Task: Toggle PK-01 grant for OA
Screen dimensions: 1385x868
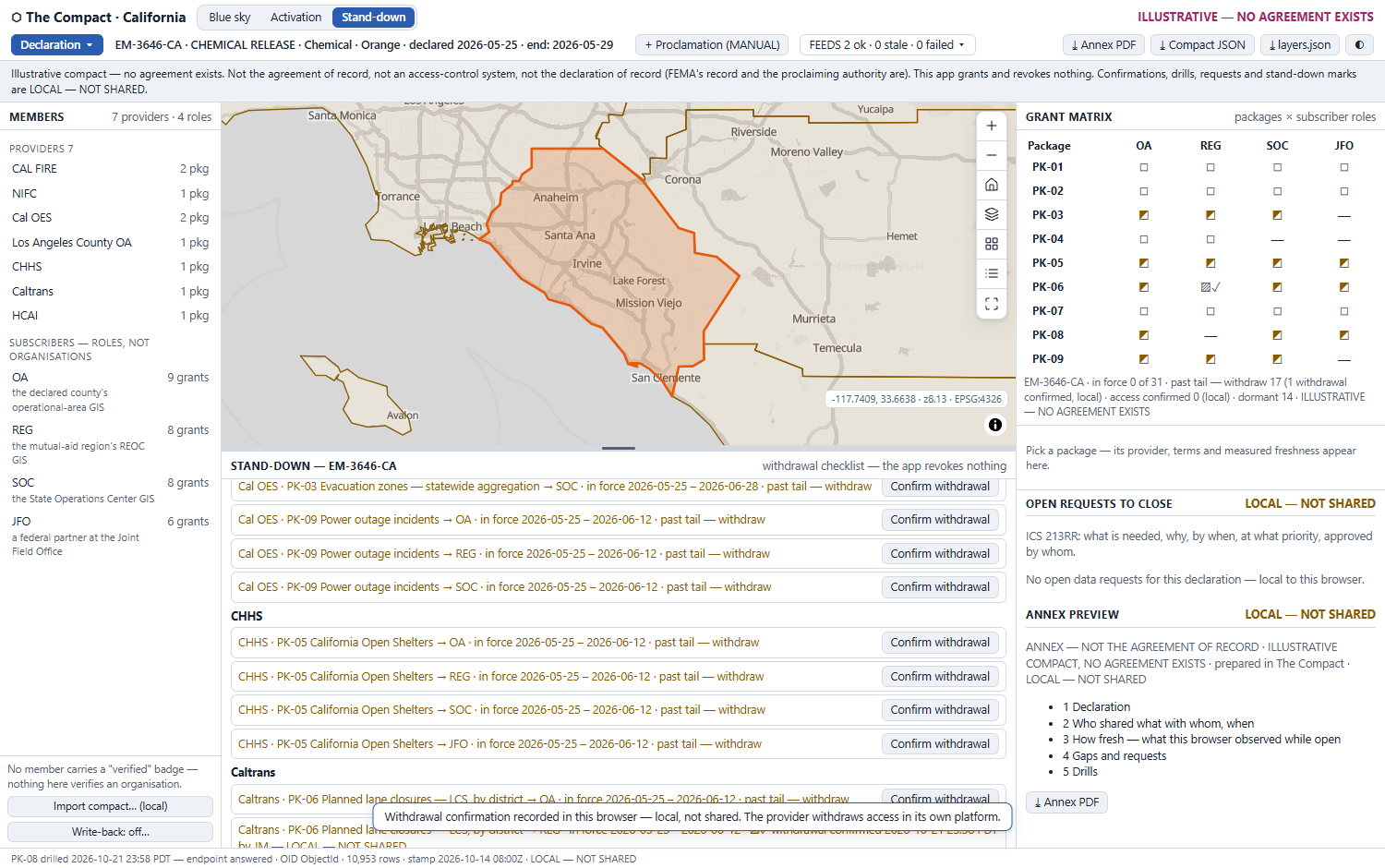Action: tap(1144, 167)
